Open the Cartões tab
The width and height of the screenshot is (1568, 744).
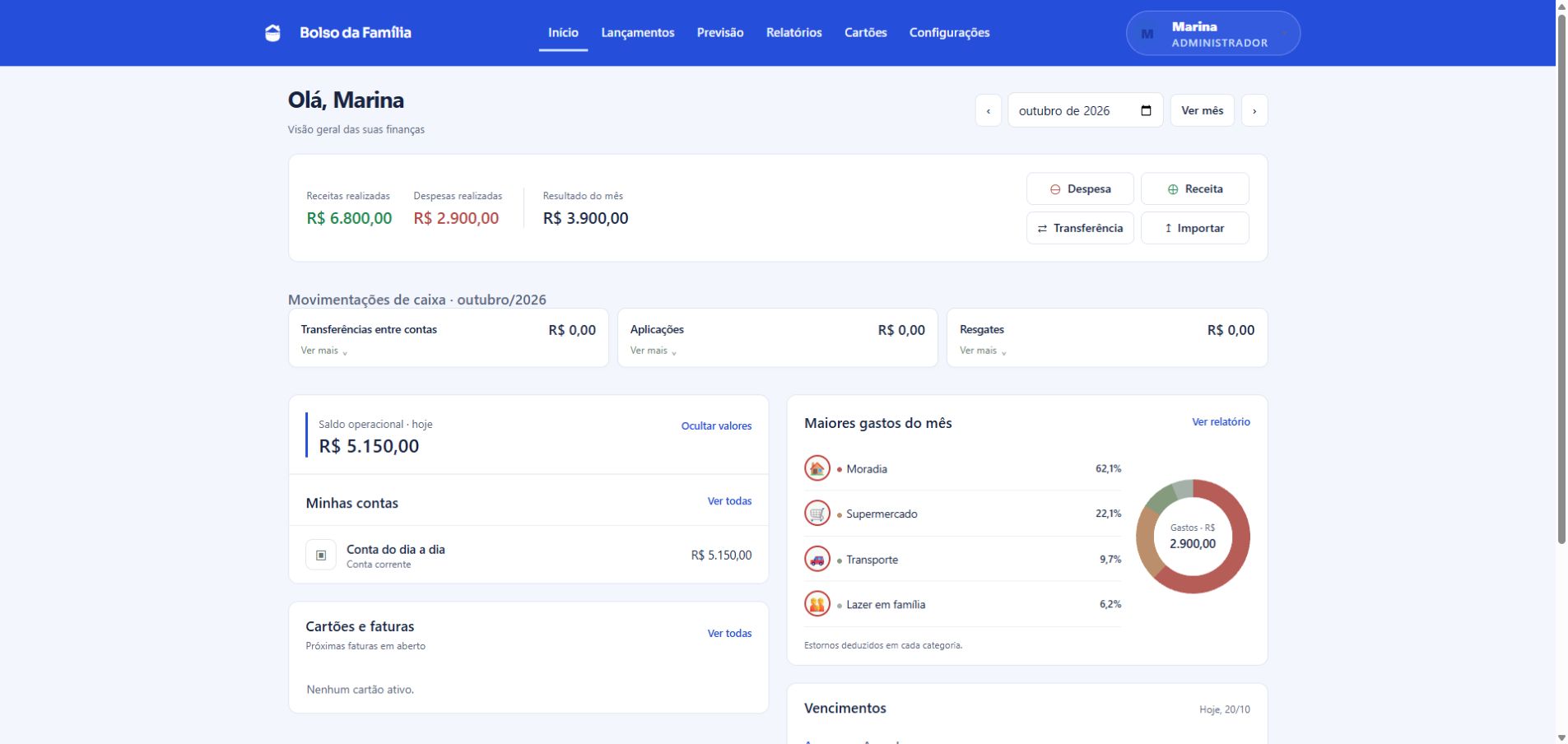[866, 33]
